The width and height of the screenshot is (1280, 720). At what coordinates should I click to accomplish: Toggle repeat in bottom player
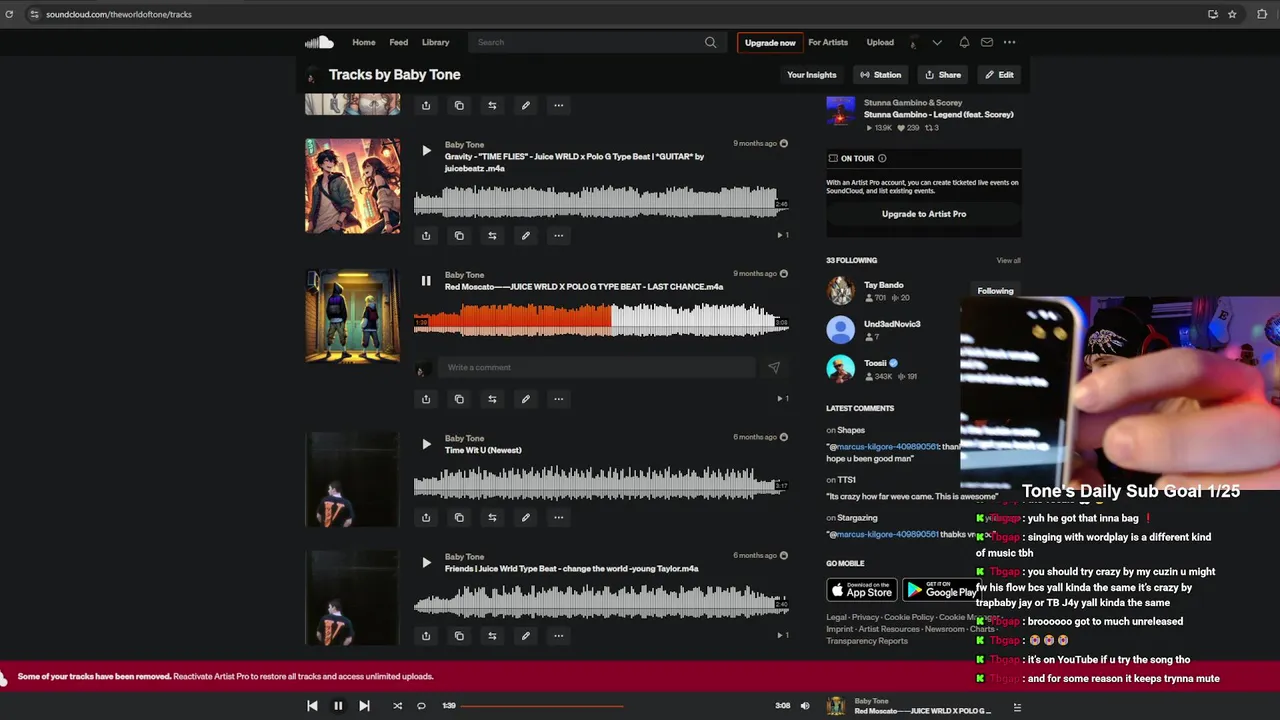(x=421, y=706)
